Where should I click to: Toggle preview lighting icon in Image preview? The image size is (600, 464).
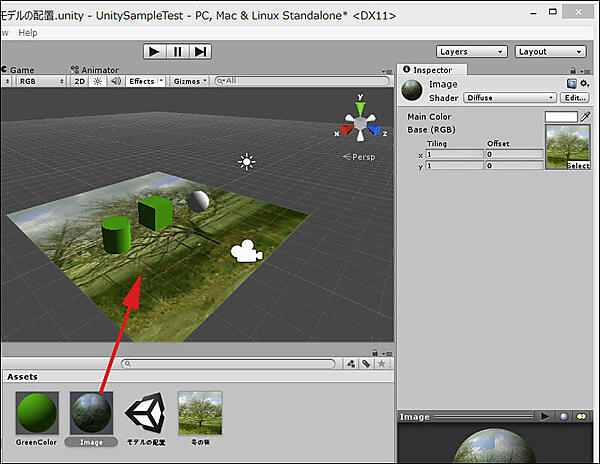click(x=581, y=416)
